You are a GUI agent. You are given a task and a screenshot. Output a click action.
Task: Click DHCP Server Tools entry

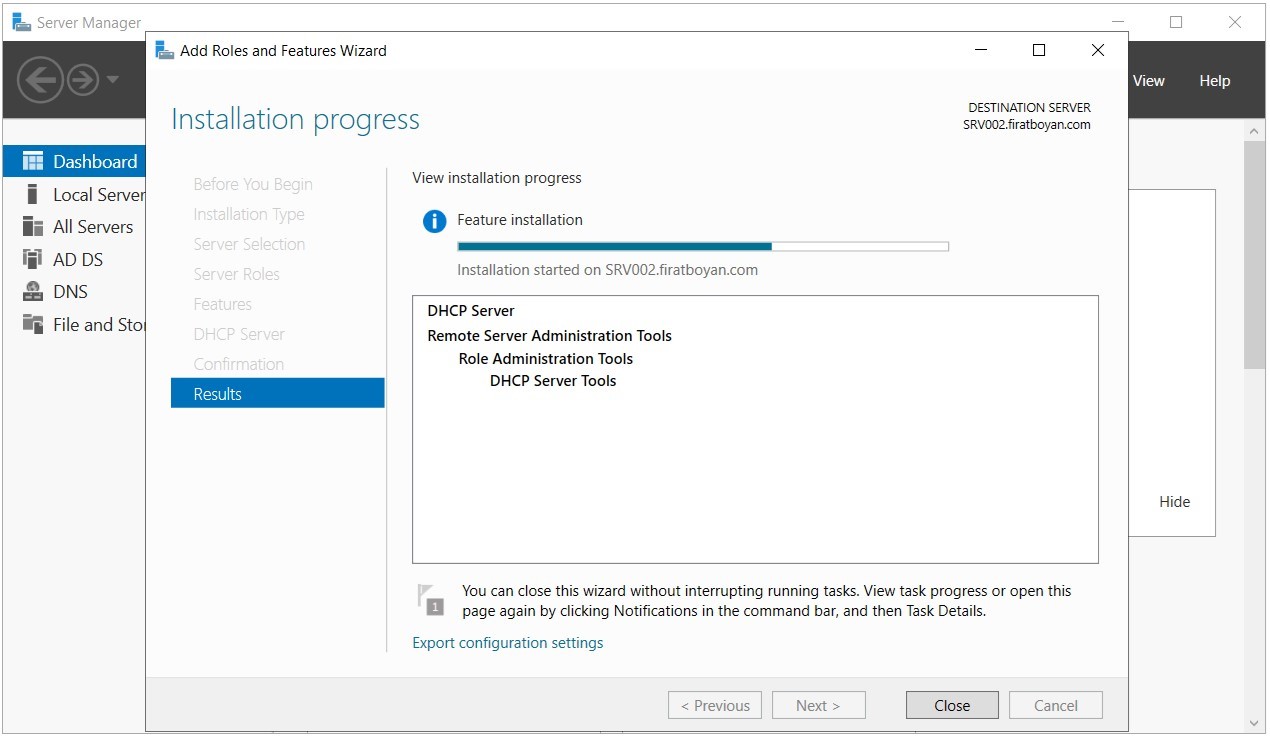point(553,380)
